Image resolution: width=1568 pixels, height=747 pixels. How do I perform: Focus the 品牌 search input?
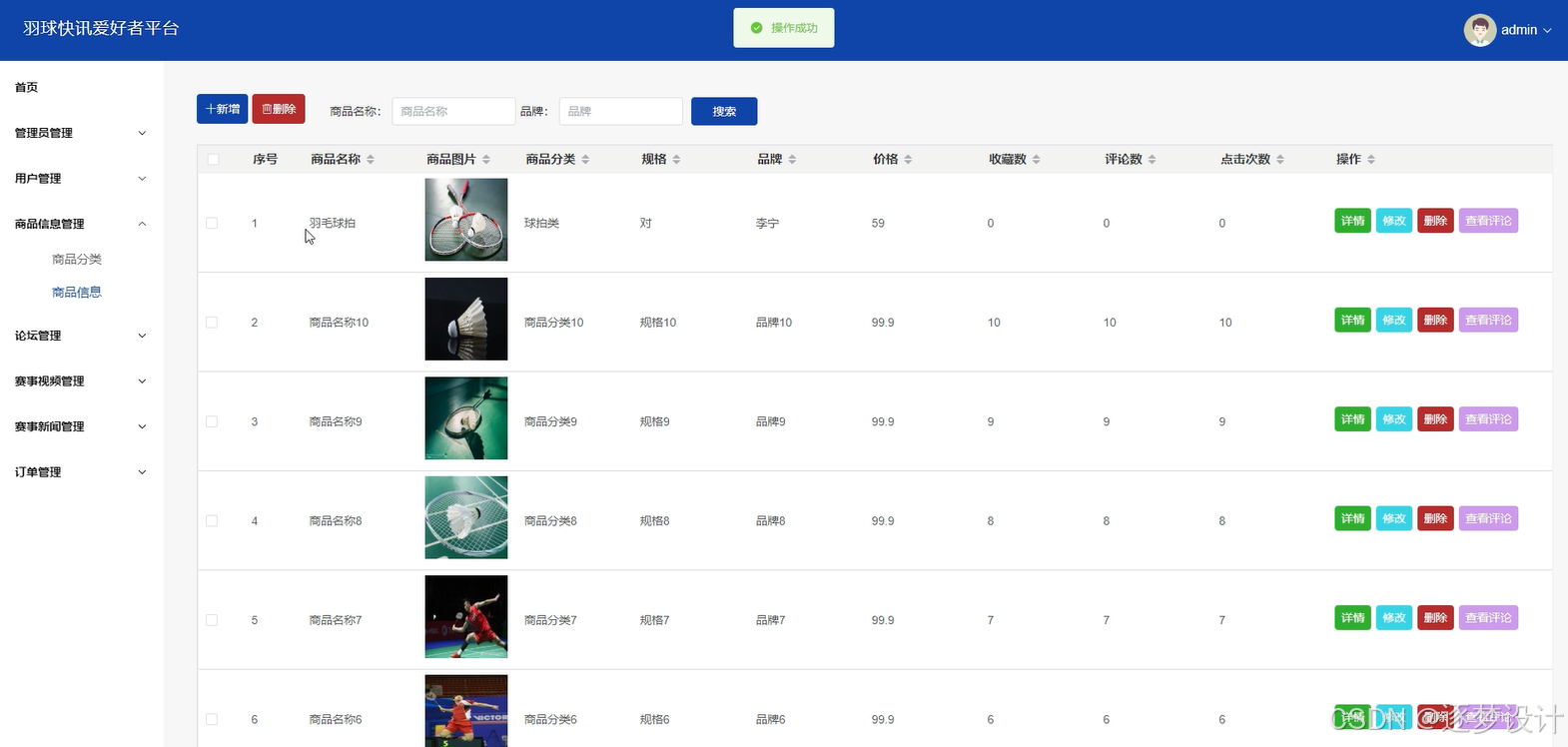[621, 111]
